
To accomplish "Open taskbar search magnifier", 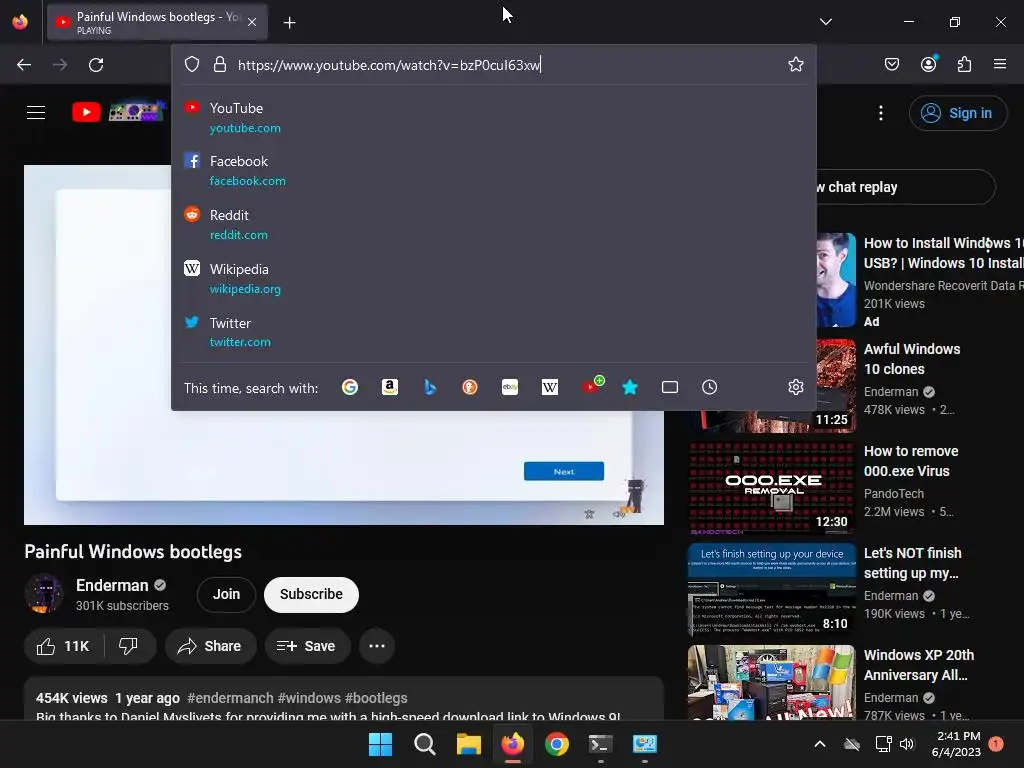I will pyautogui.click(x=424, y=744).
